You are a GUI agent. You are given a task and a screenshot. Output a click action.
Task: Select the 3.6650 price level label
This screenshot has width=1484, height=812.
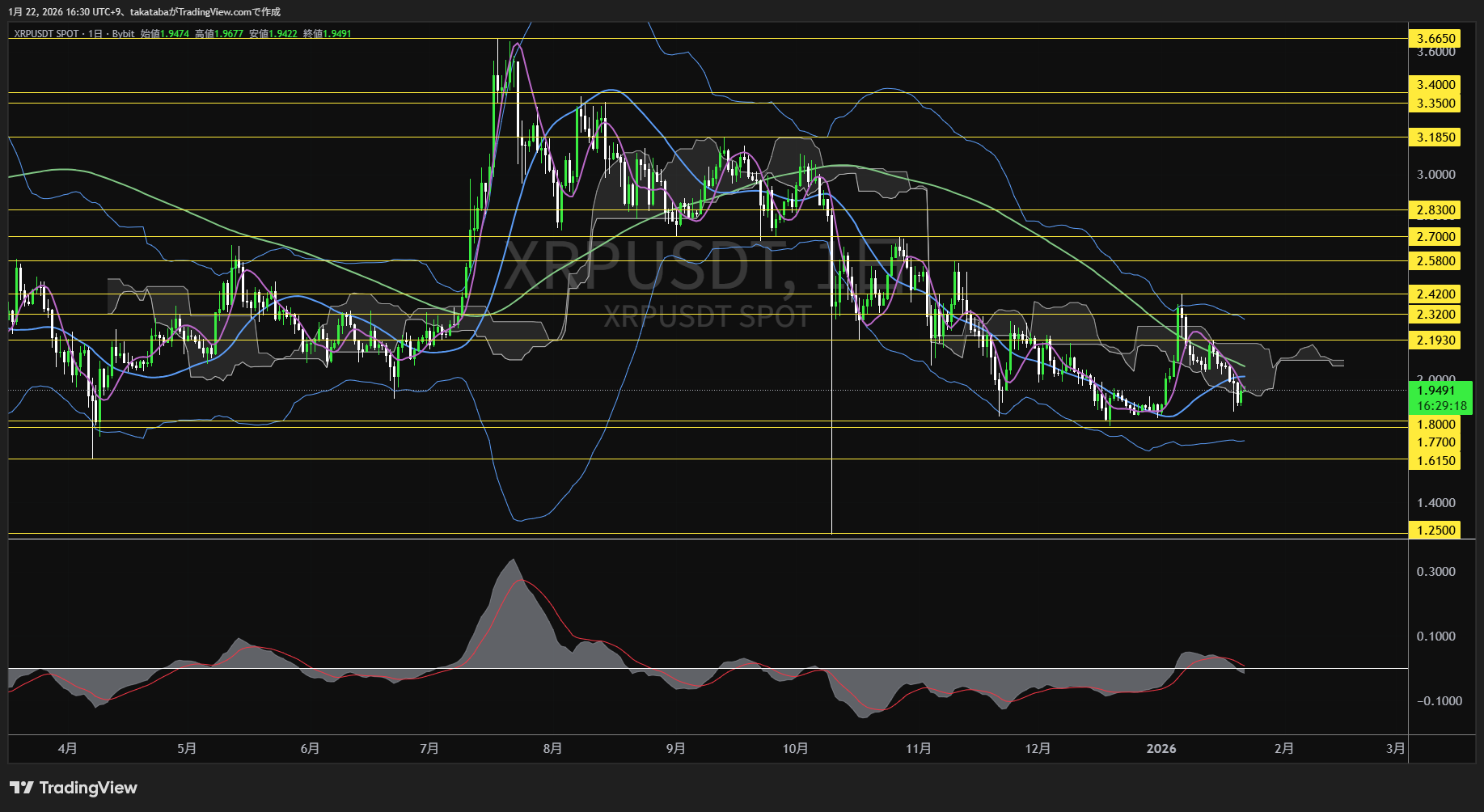click(x=1436, y=38)
